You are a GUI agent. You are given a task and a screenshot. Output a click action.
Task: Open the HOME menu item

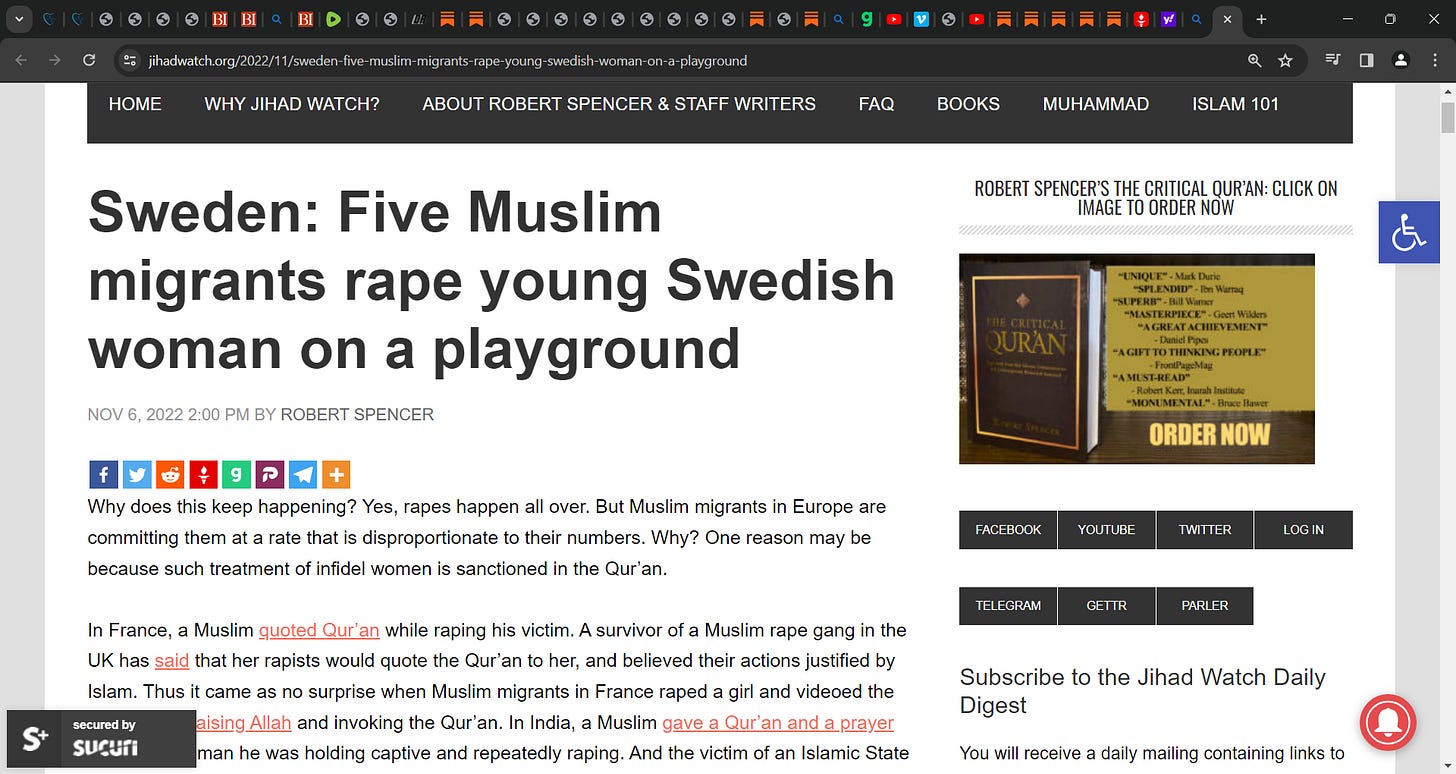[135, 104]
